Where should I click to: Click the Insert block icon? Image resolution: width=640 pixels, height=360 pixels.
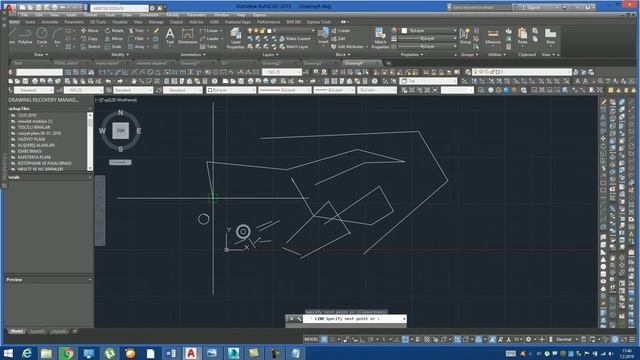tap(323, 36)
